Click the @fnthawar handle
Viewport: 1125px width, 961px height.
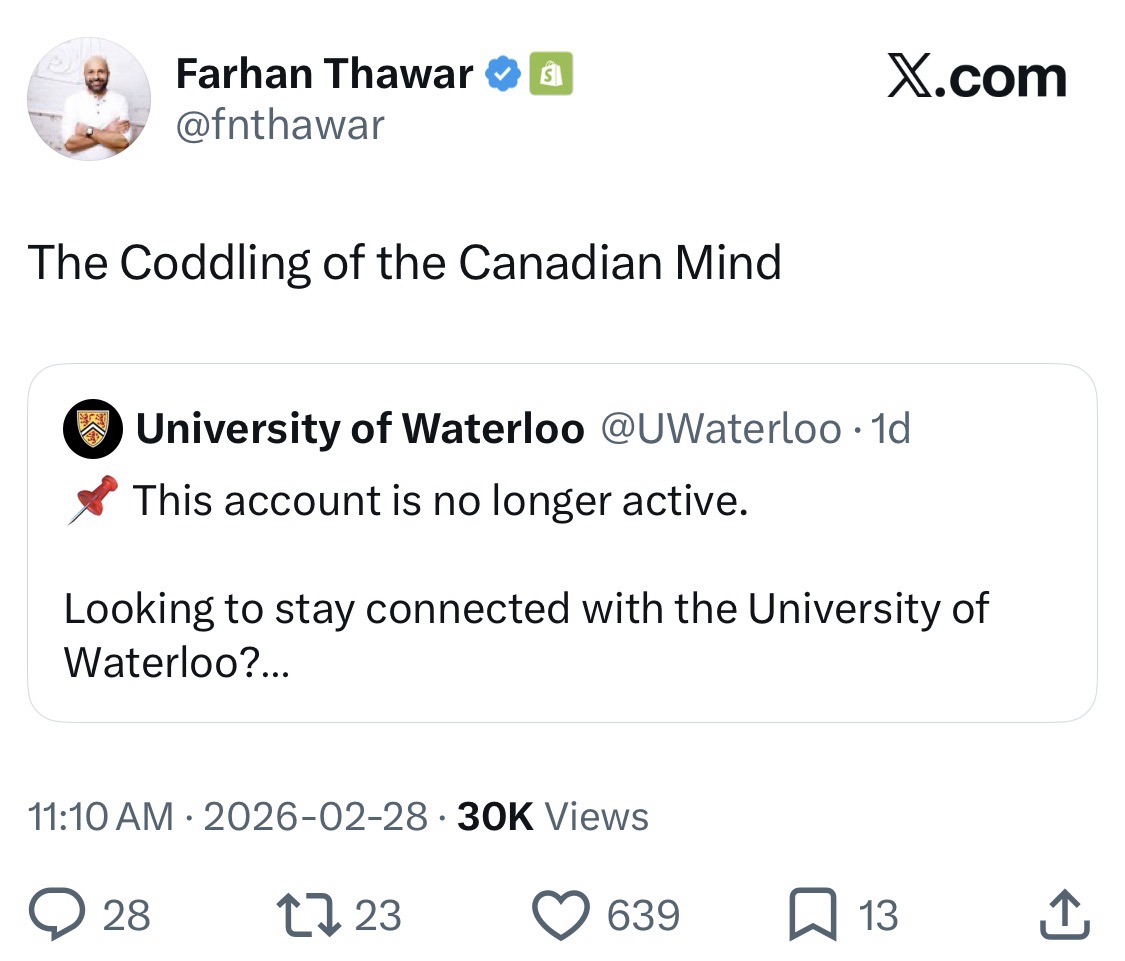coord(280,125)
